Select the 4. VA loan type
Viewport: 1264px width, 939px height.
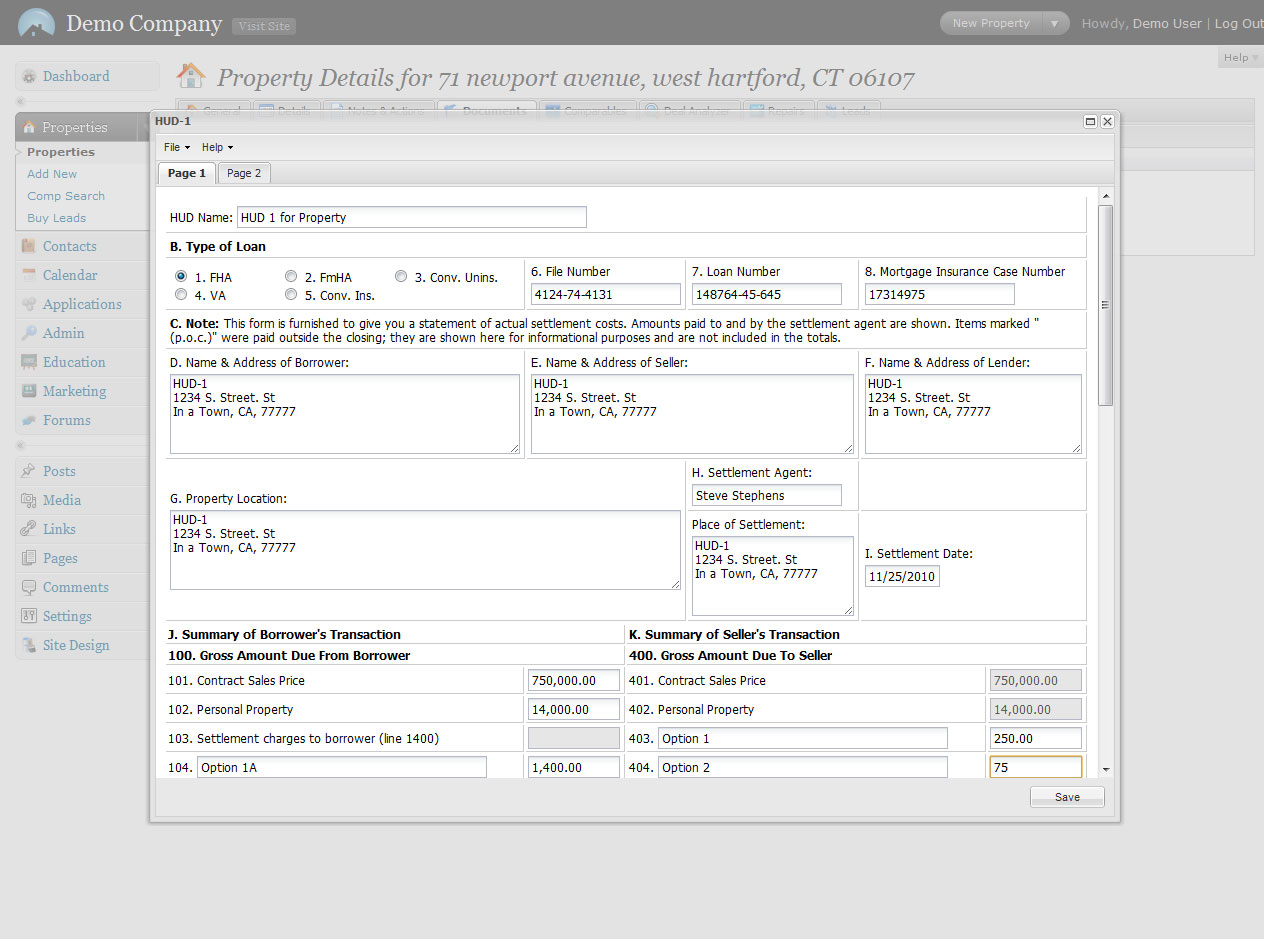pos(181,295)
